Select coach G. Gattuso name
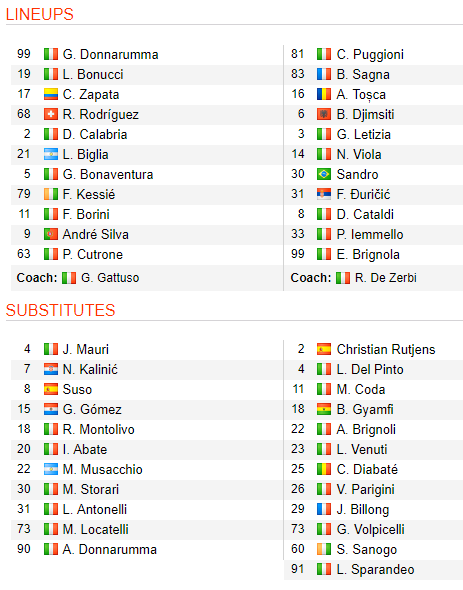The width and height of the screenshot is (463, 590). point(110,278)
